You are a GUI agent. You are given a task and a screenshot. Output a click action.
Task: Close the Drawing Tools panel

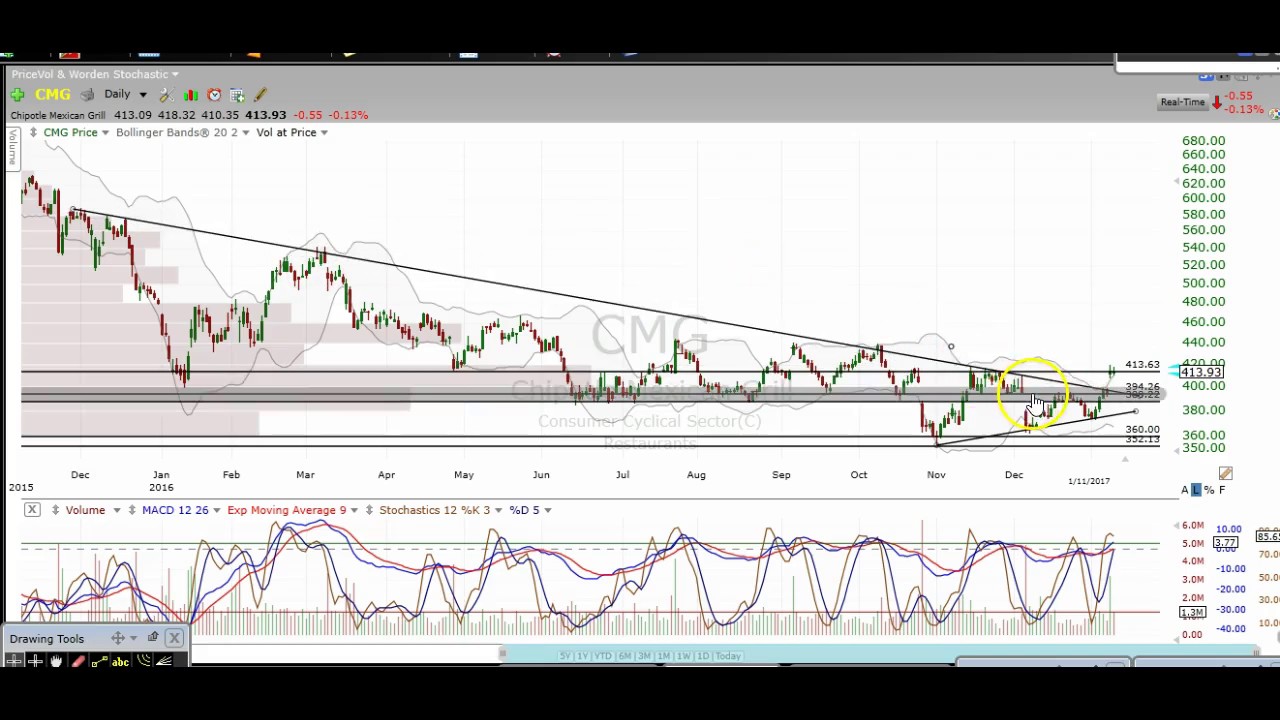pos(174,638)
